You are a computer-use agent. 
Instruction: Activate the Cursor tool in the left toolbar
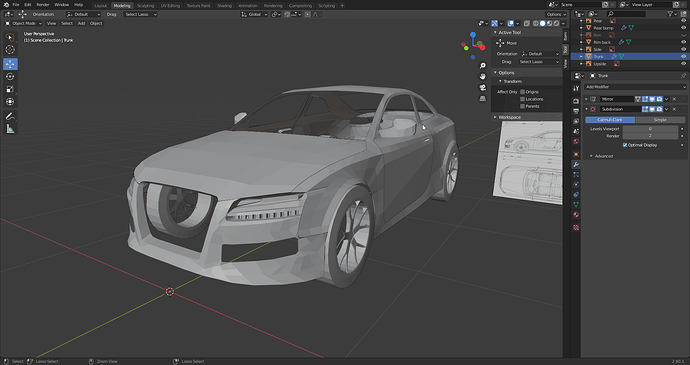10,50
